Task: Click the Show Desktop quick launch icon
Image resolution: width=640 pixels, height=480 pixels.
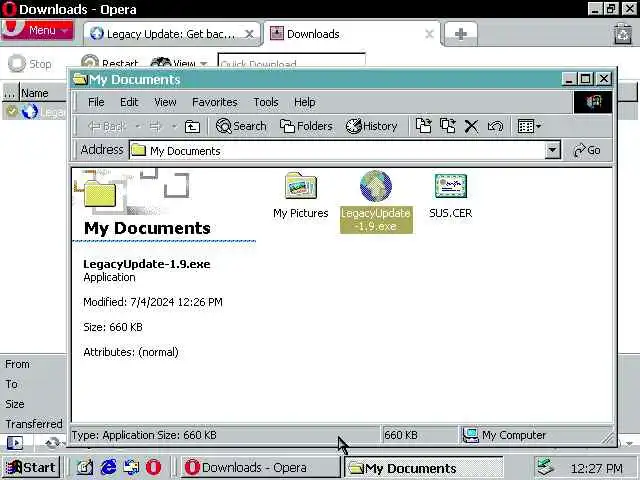Action: 84,467
